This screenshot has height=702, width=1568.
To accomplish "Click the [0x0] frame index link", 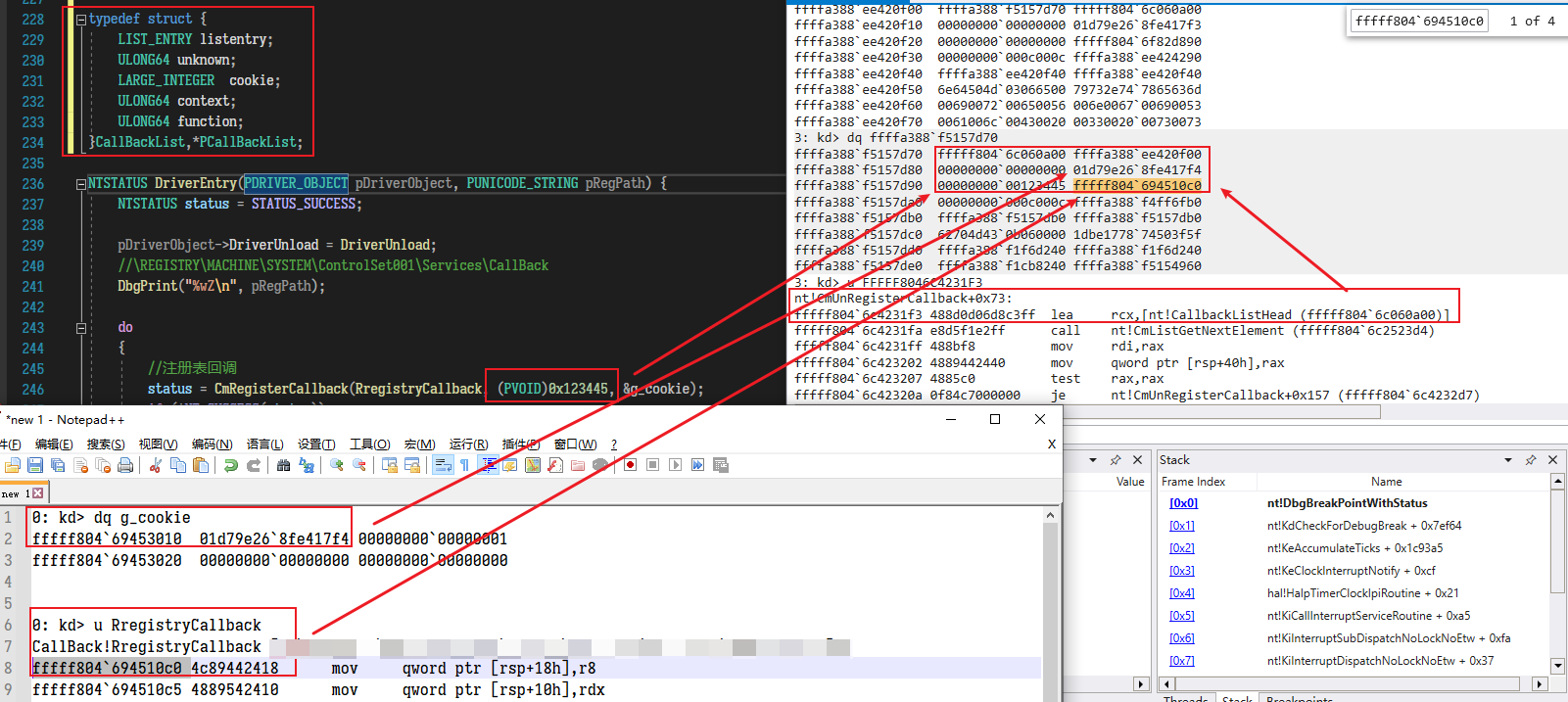I will (1183, 503).
